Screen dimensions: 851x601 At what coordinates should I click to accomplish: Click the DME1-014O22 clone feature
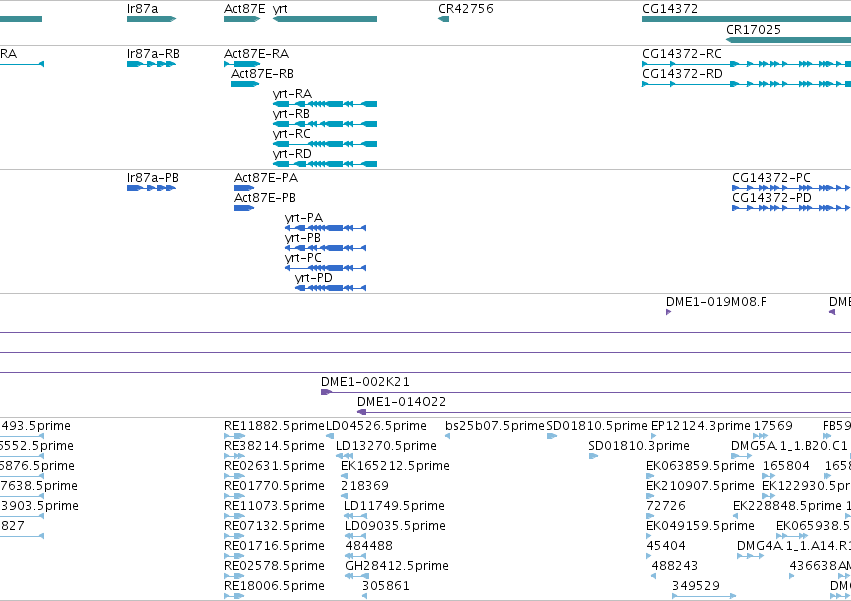pos(604,412)
